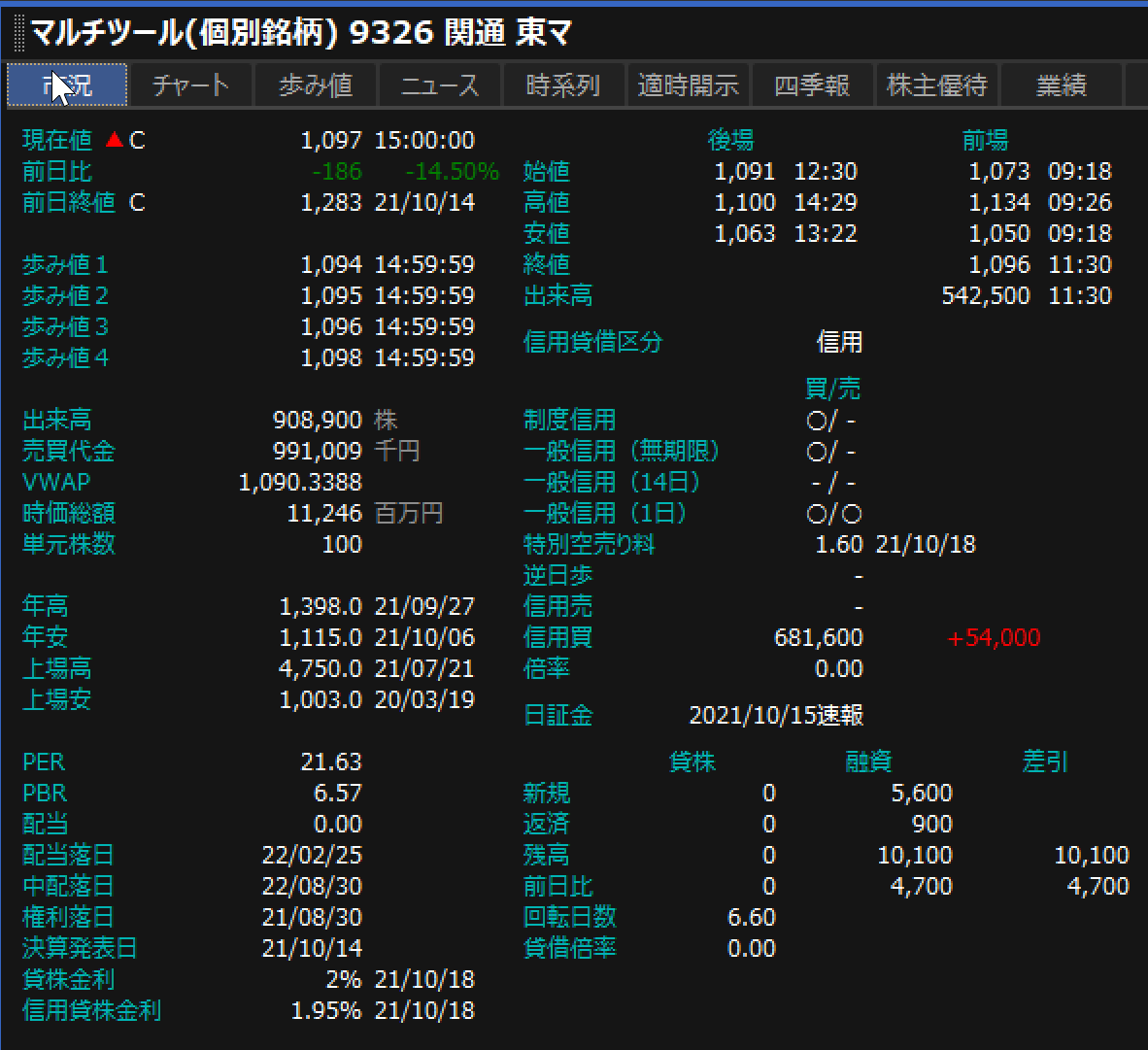The height and width of the screenshot is (1050, 1148).
Task: Click 上場高 value 4,750.0
Action: (321, 669)
